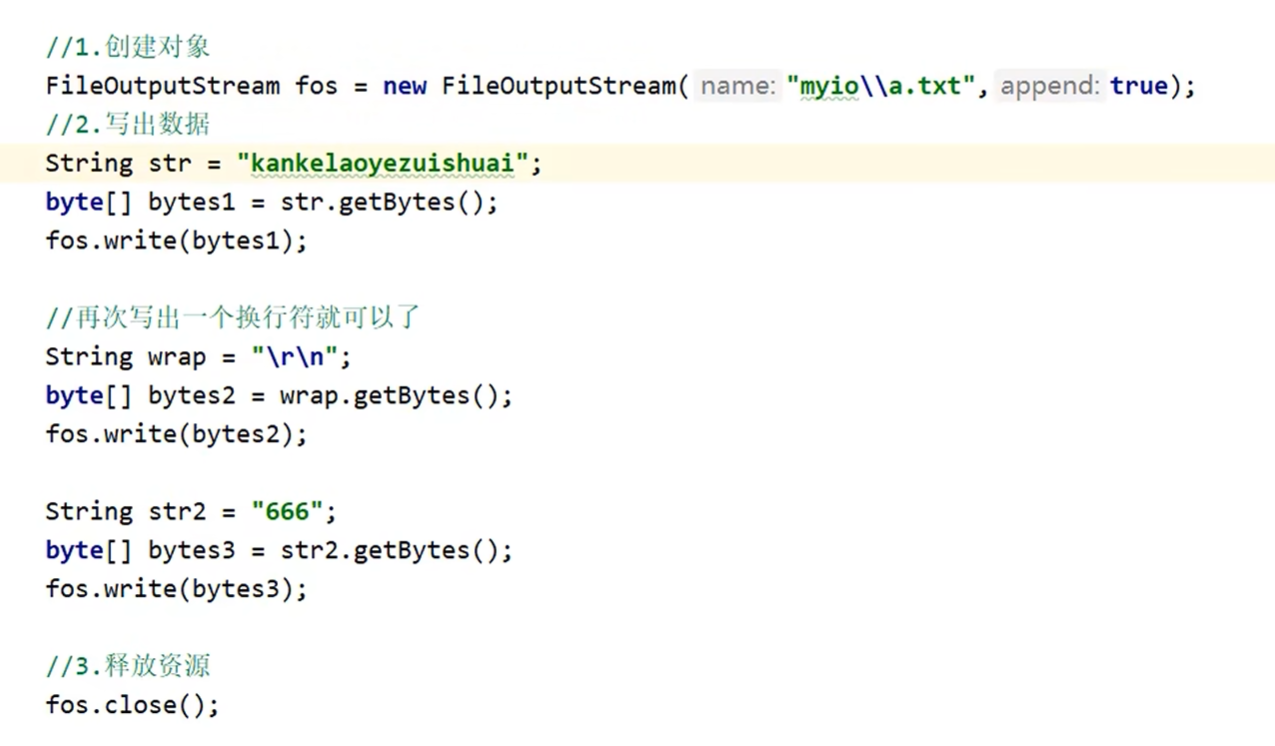Click the string "myio\\a.txt"
The height and width of the screenshot is (746, 1275).
point(881,86)
